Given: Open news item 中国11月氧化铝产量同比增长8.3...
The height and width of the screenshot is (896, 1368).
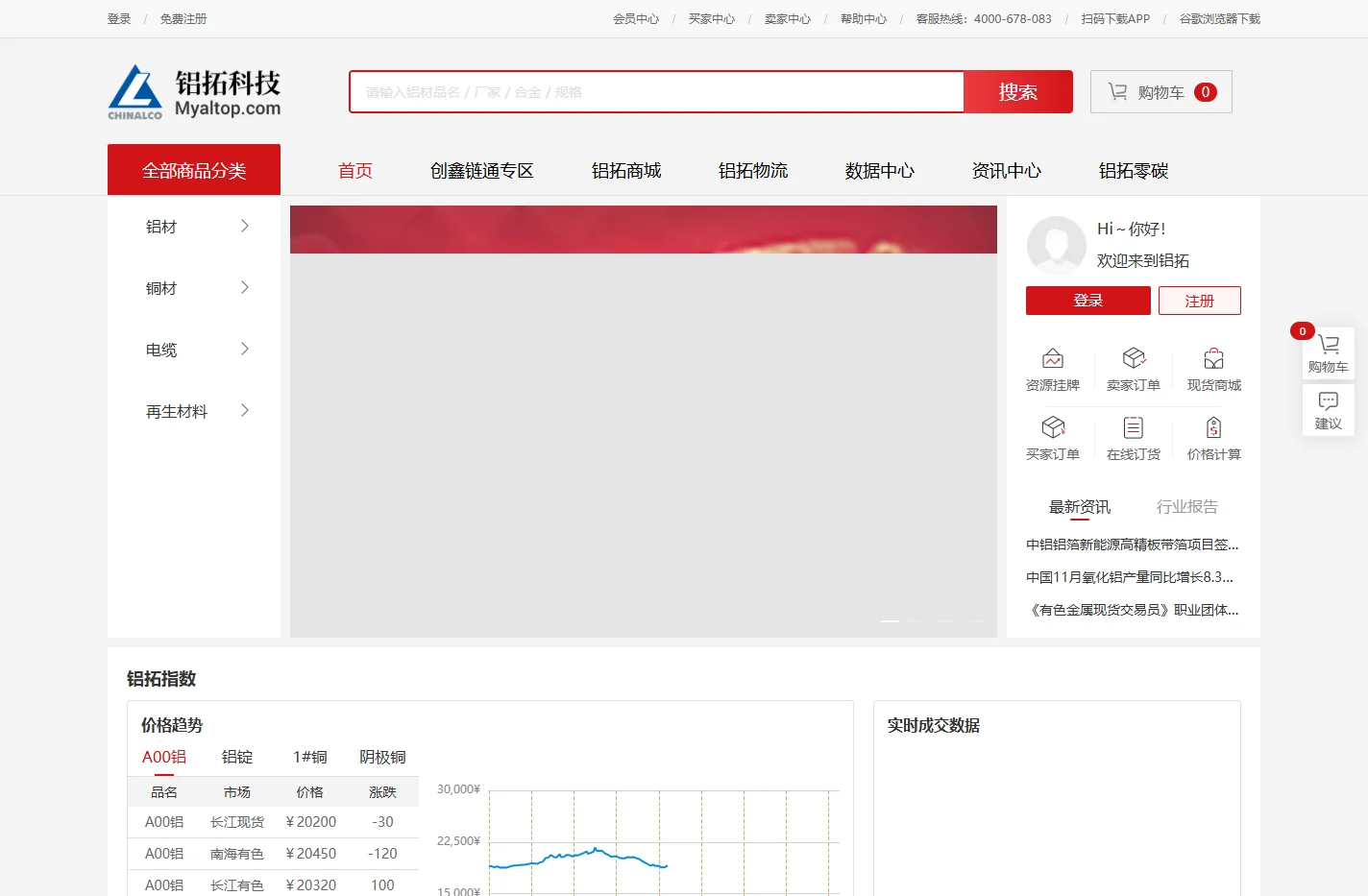Looking at the screenshot, I should coord(1130,577).
